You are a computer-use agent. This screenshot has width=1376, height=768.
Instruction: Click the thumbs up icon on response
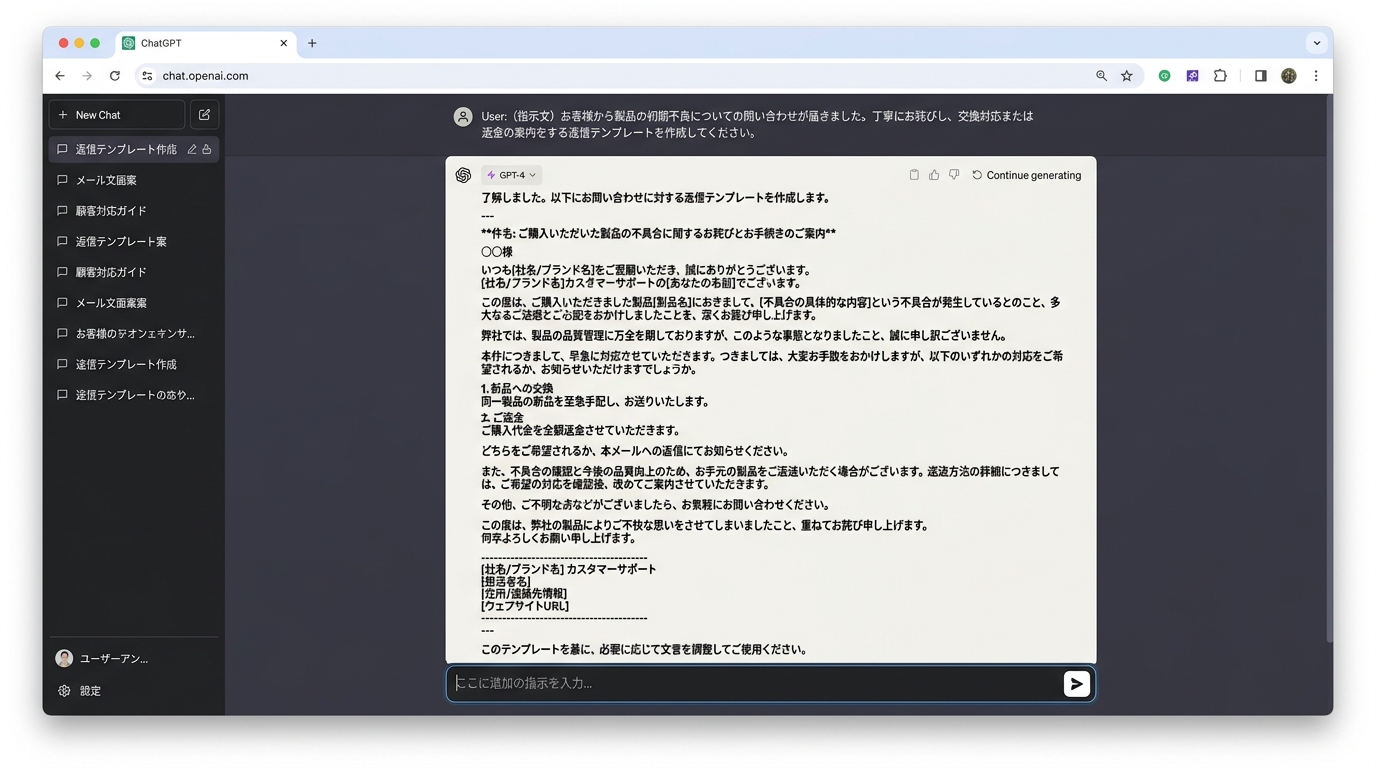(x=934, y=175)
